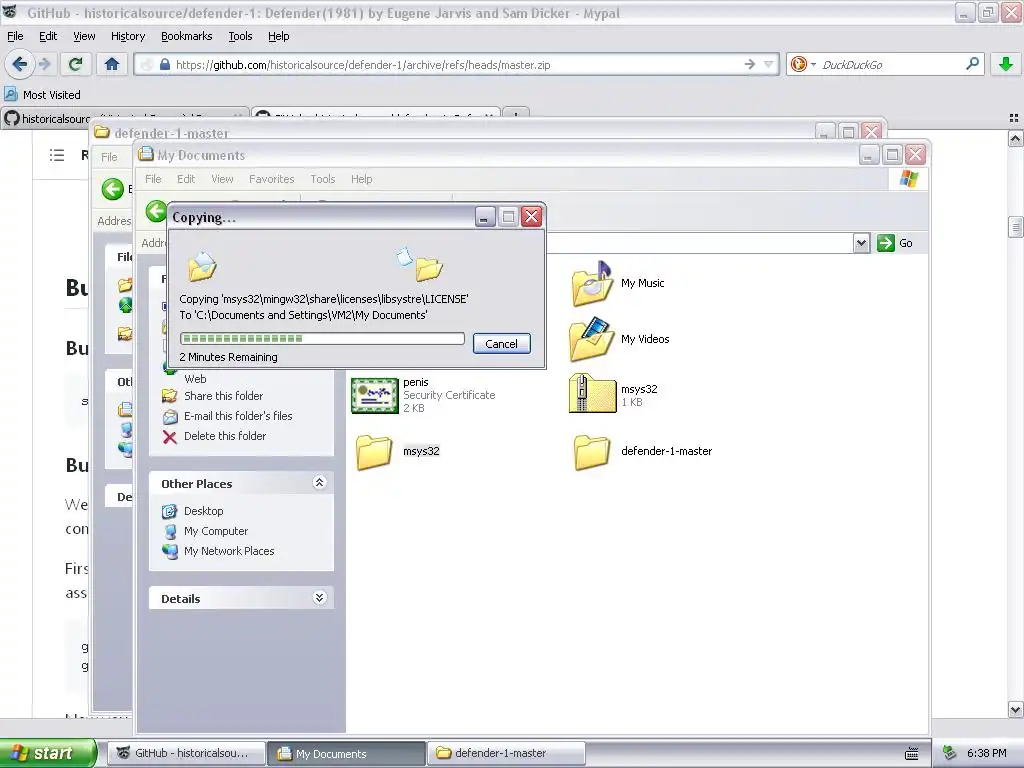Click the Back button in defender-1-master window
This screenshot has height=768, width=1024.
[112, 189]
